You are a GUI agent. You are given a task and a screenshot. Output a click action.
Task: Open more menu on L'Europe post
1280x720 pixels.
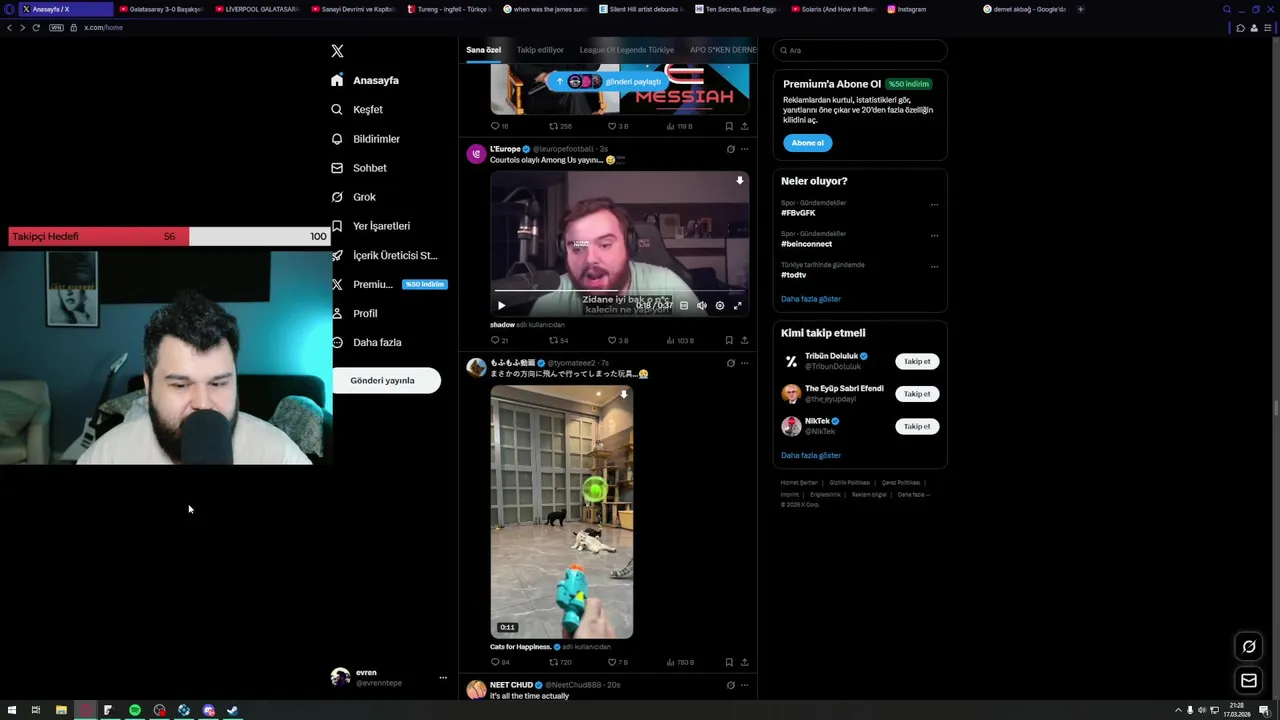744,149
